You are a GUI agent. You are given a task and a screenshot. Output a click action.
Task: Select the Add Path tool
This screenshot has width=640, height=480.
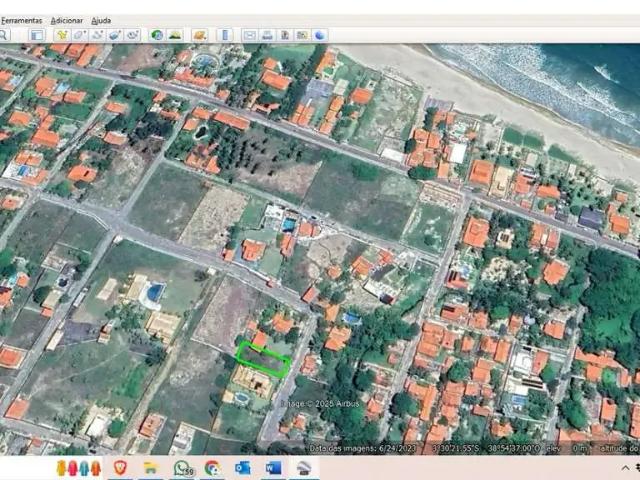pos(97,35)
